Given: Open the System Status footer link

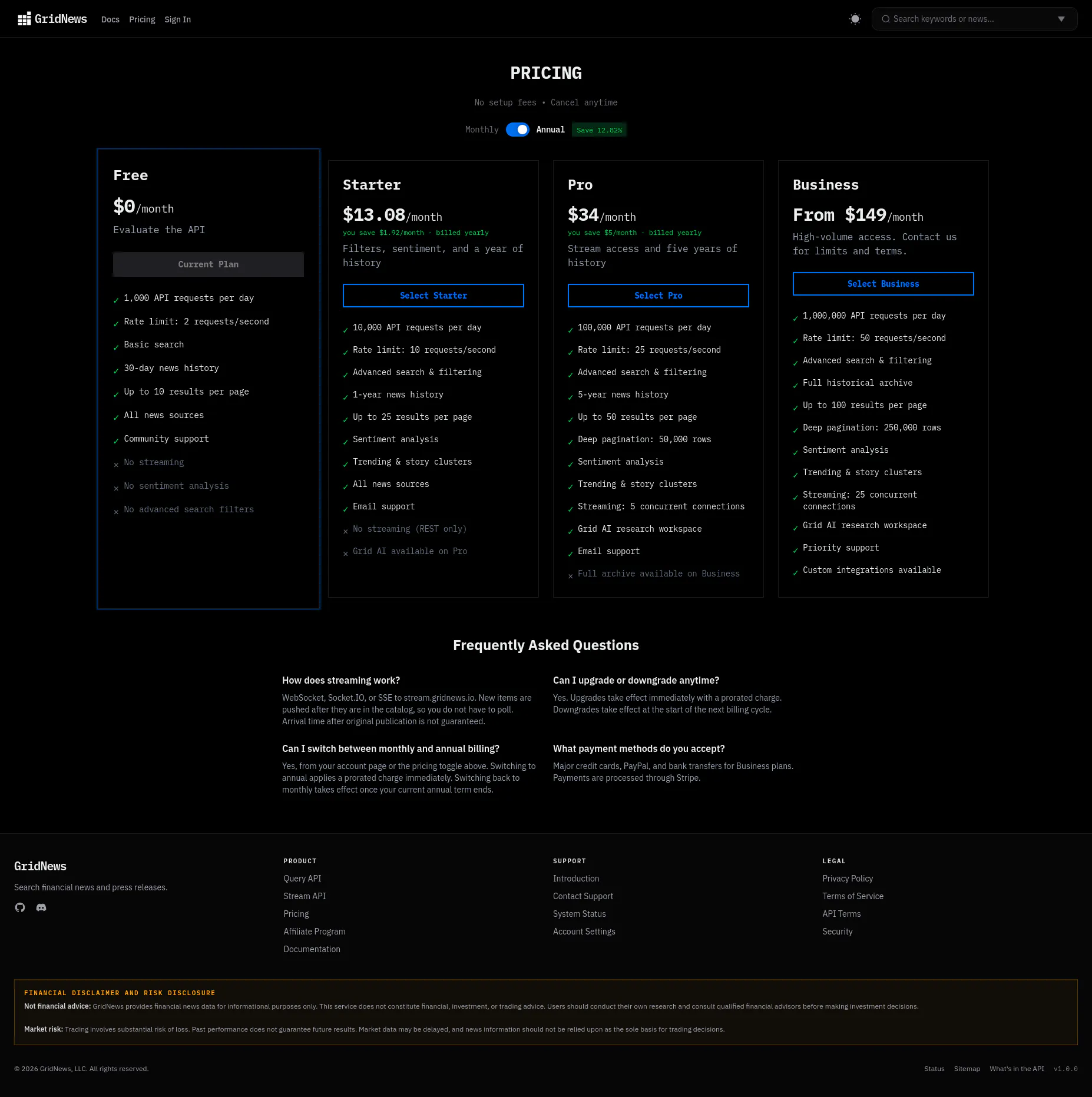Looking at the screenshot, I should point(579,914).
